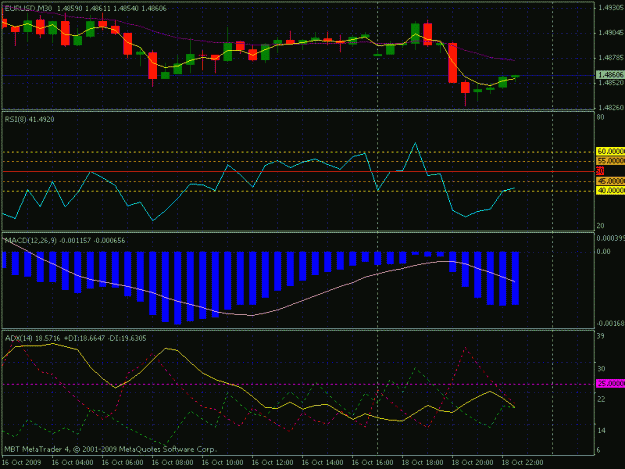Select the RSI 40.0000 level label

[x=611, y=191]
